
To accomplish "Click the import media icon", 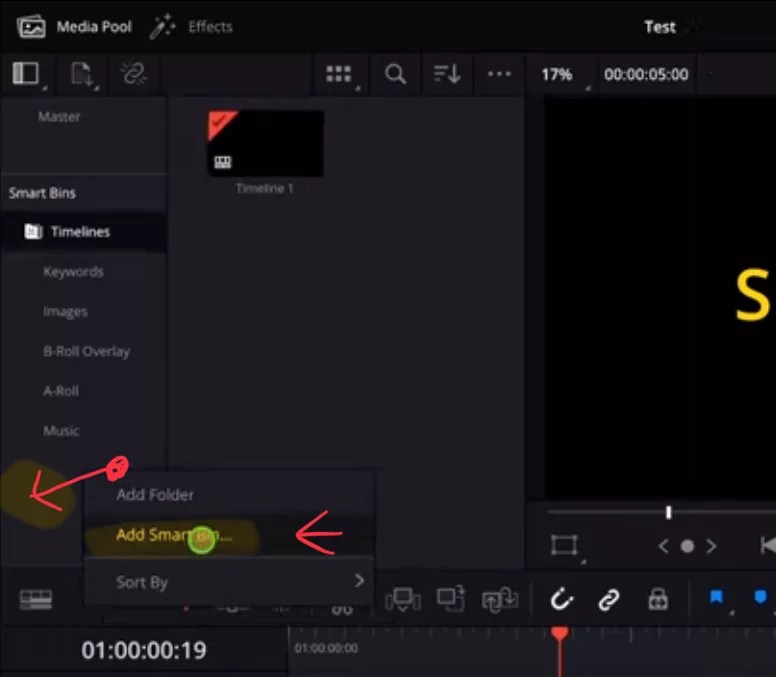I will tap(82, 74).
